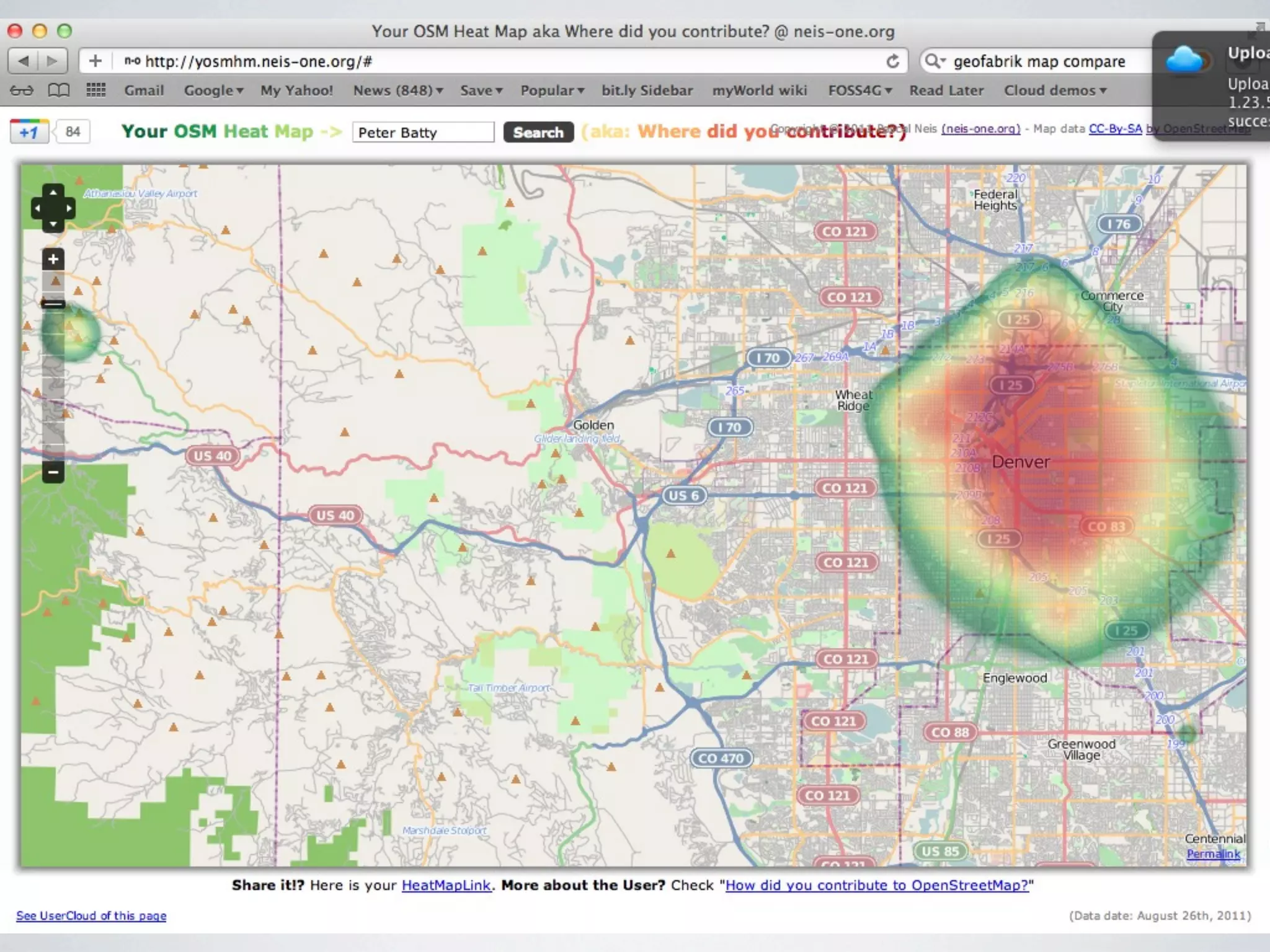This screenshot has width=1270, height=952.
Task: Click the Peter Batty username field
Action: (x=423, y=132)
